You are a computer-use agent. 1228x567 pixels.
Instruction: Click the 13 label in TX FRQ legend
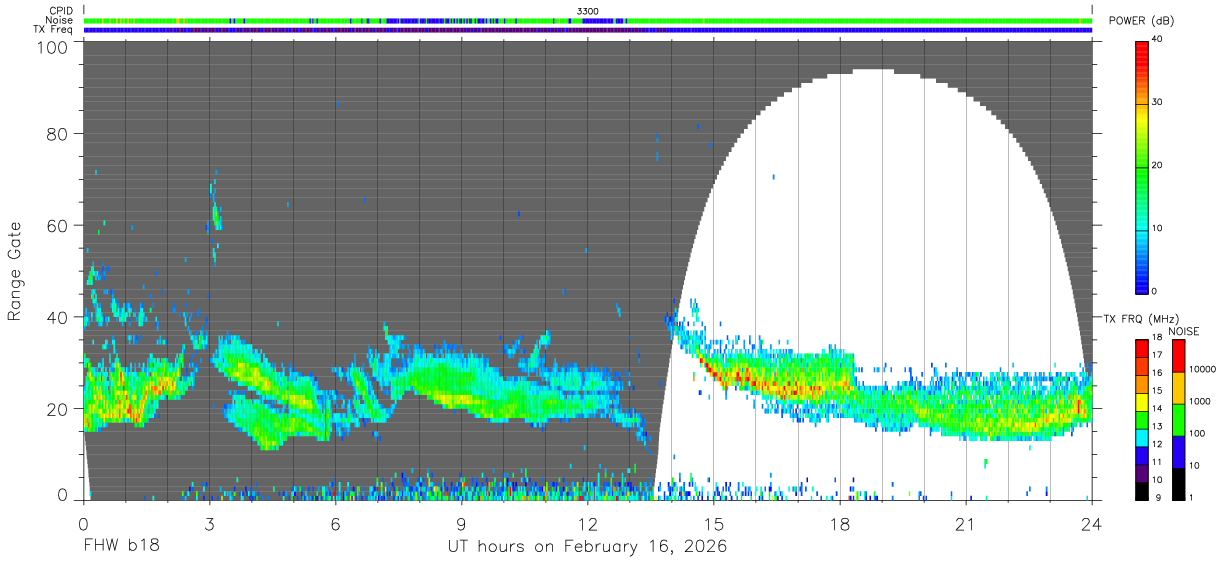pos(1157,426)
